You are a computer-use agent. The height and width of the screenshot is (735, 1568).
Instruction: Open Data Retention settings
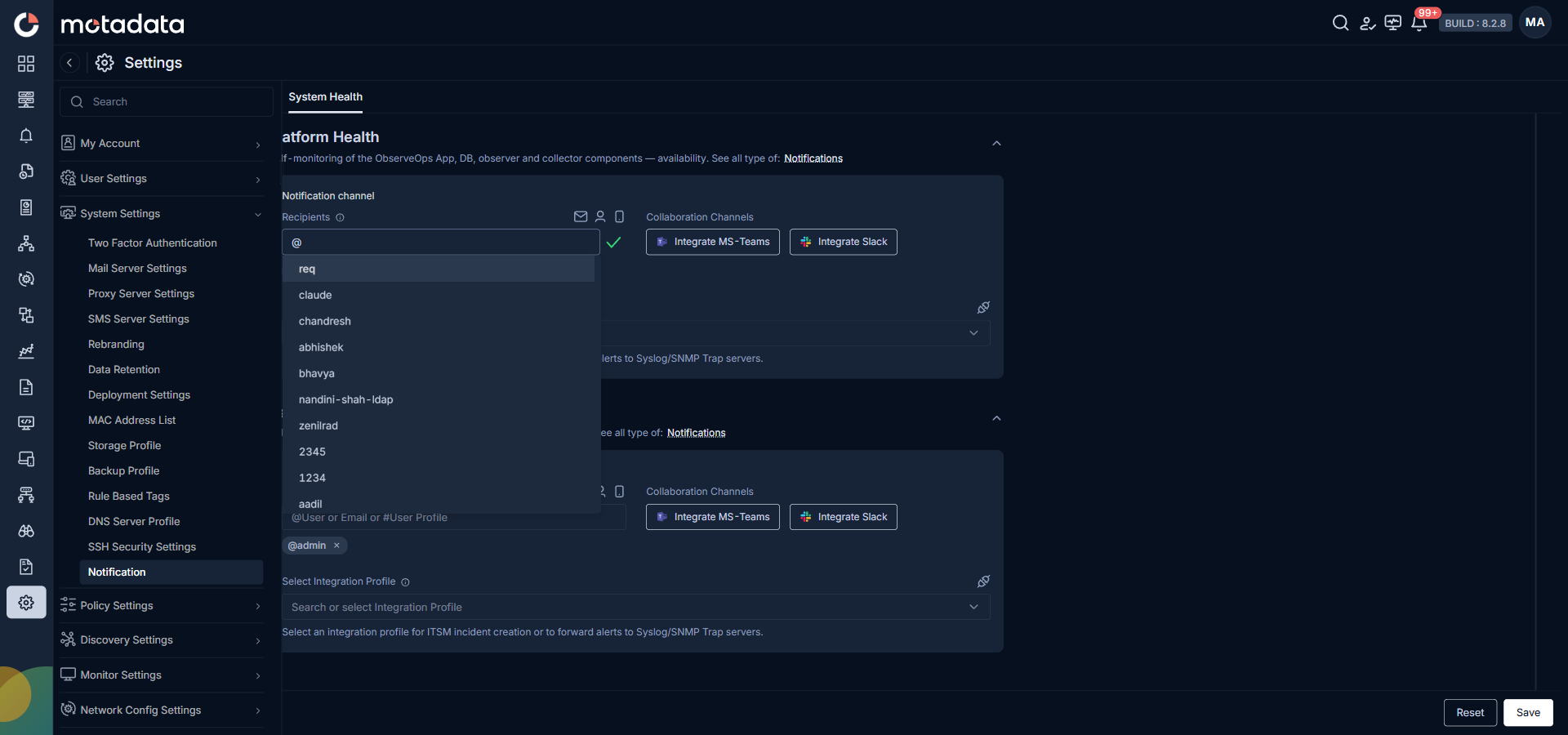click(x=124, y=369)
